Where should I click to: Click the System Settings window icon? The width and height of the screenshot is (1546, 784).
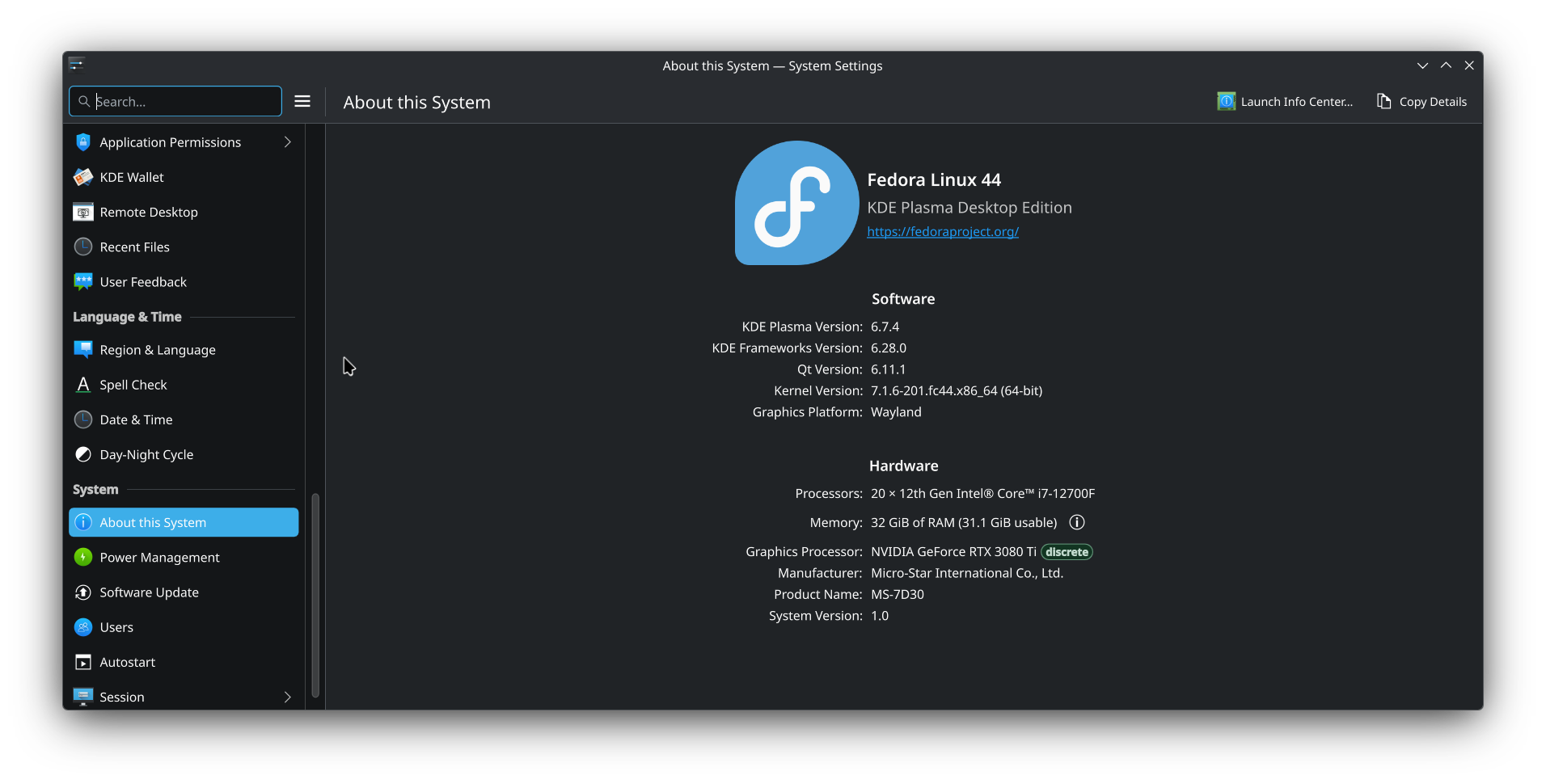click(x=77, y=64)
